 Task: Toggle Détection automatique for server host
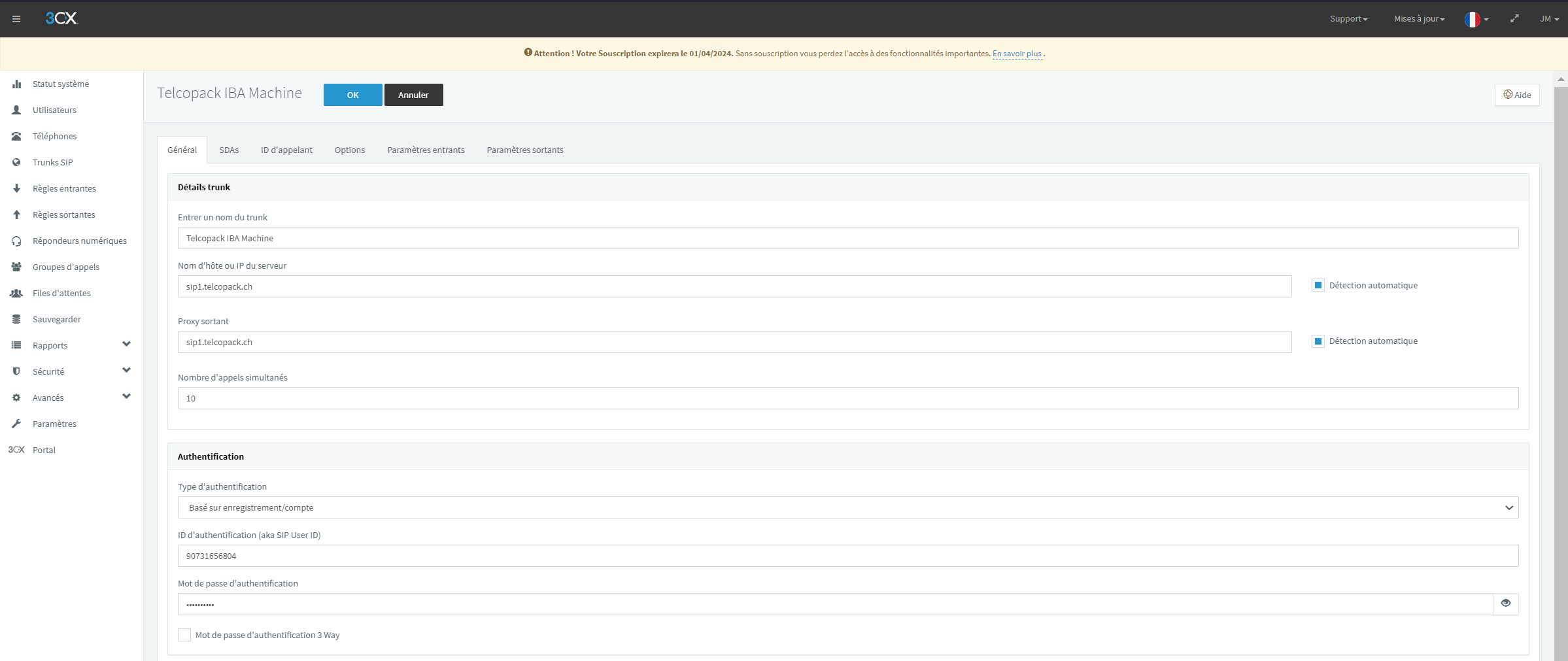click(x=1318, y=285)
